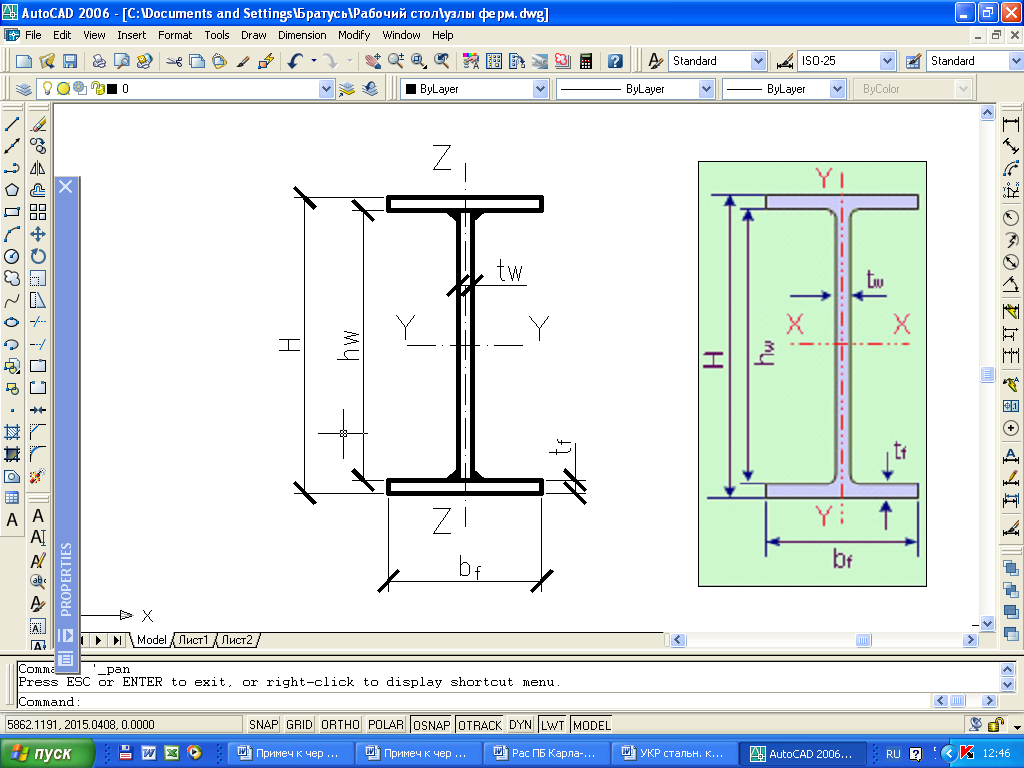The image size is (1024, 768).
Task: Open the layer 0 dropdown list
Action: 327,89
